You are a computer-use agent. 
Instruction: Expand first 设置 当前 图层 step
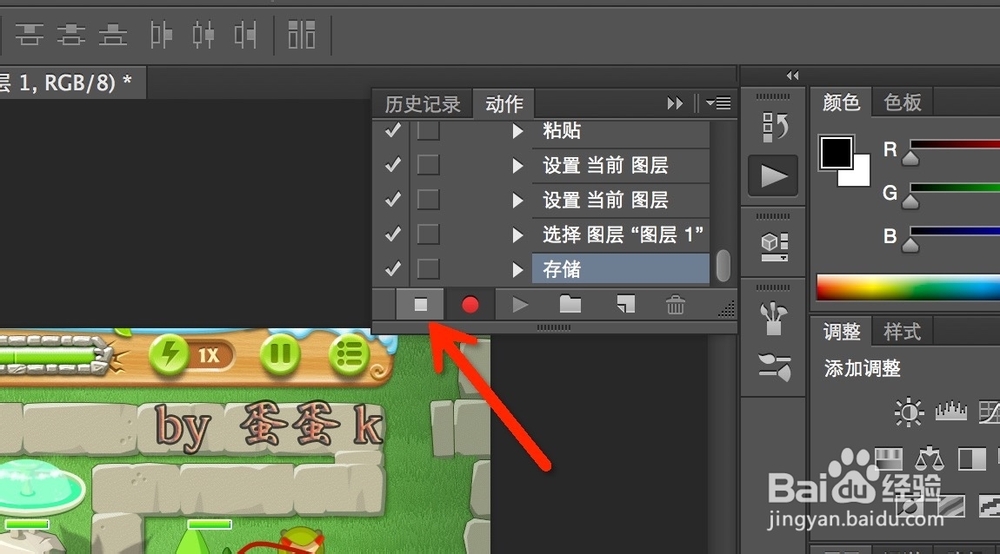click(x=518, y=166)
